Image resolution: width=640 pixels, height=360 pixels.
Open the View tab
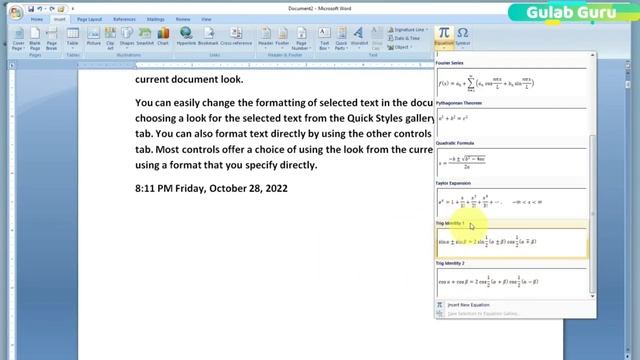tap(206, 19)
